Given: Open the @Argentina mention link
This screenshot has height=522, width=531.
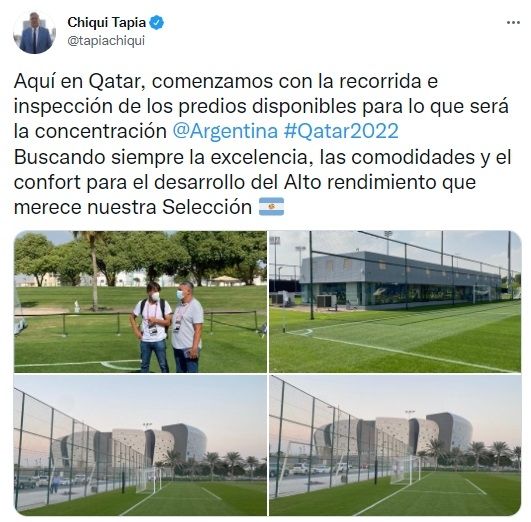Looking at the screenshot, I should click(x=225, y=131).
